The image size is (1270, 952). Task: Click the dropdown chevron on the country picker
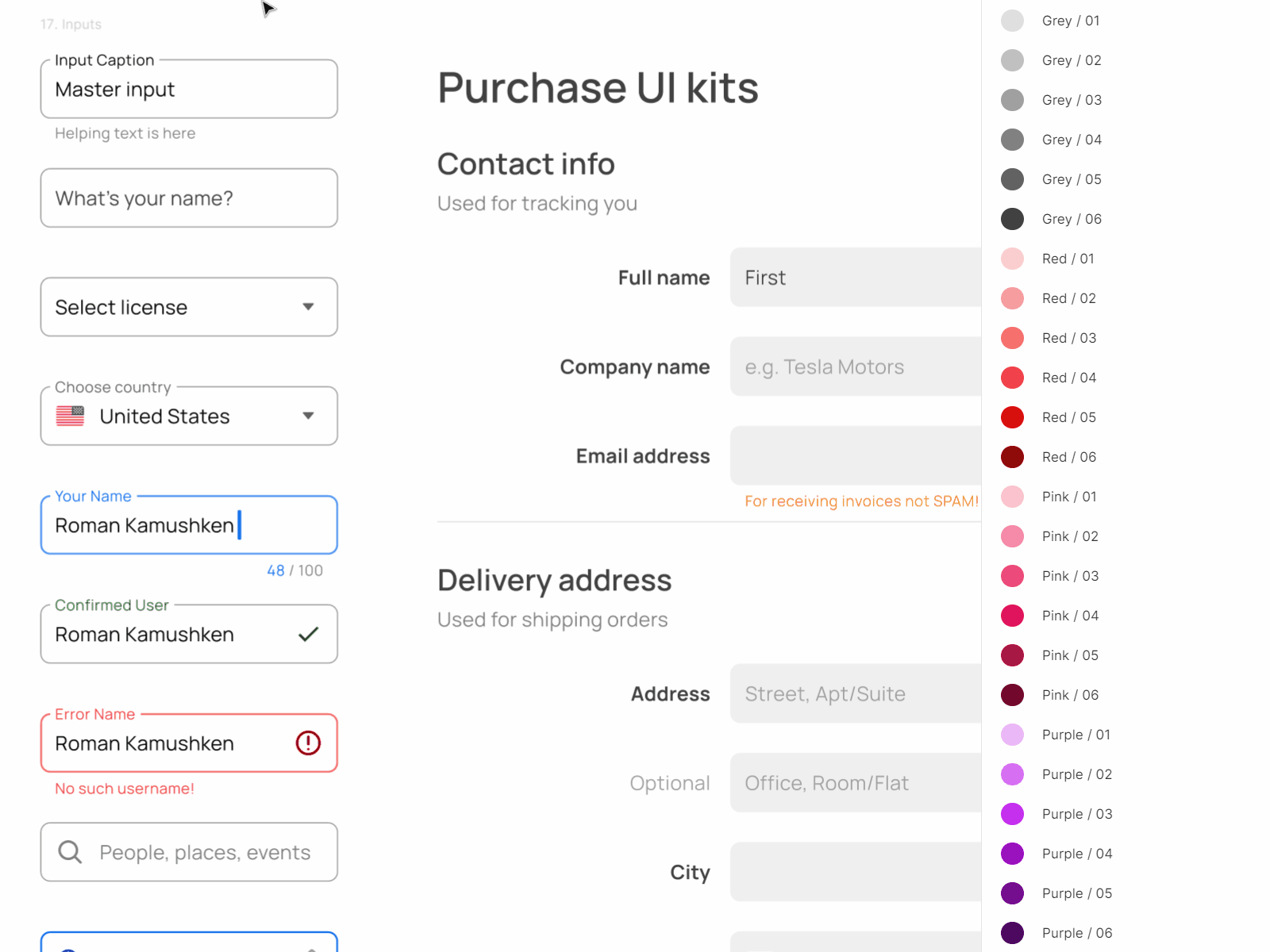pyautogui.click(x=308, y=416)
